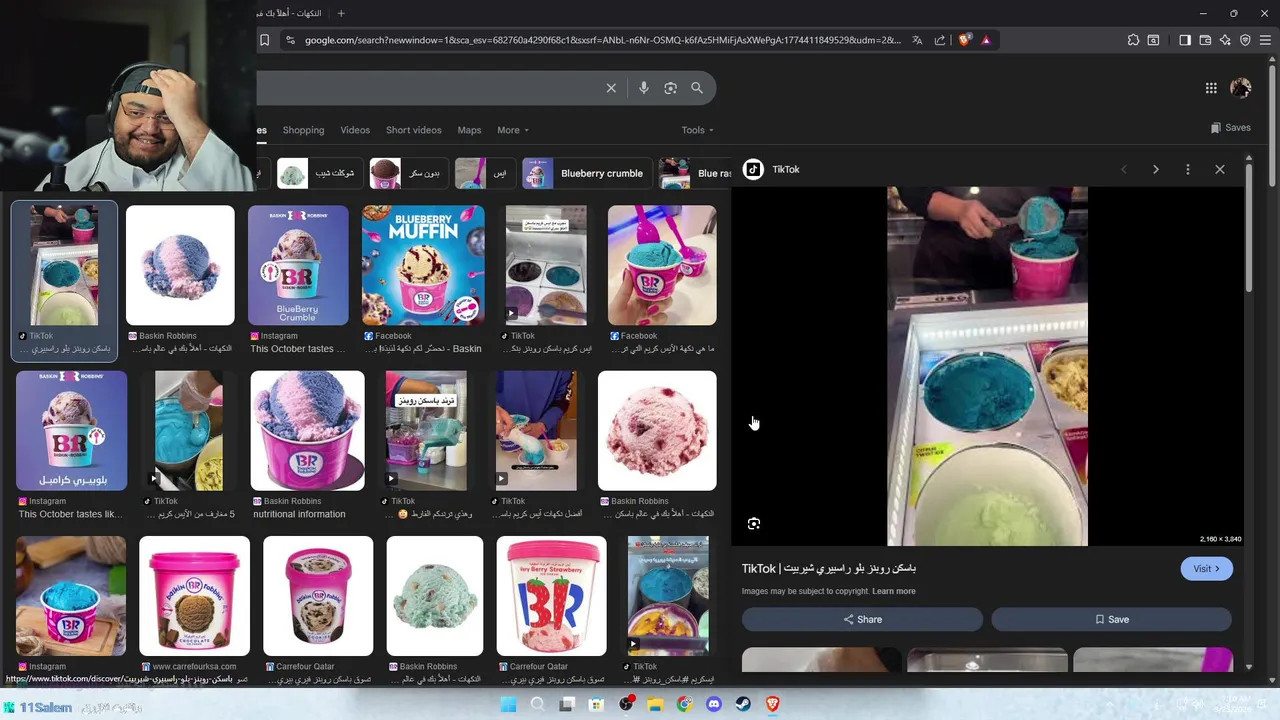Expand the More search categories dropdown
The image size is (1280, 720).
click(513, 130)
